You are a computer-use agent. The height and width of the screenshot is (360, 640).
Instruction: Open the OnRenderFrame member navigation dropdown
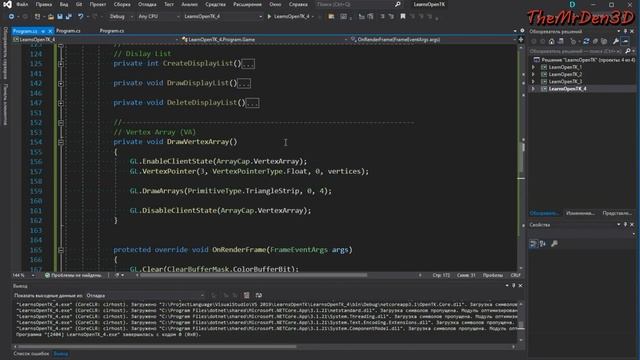(433, 40)
